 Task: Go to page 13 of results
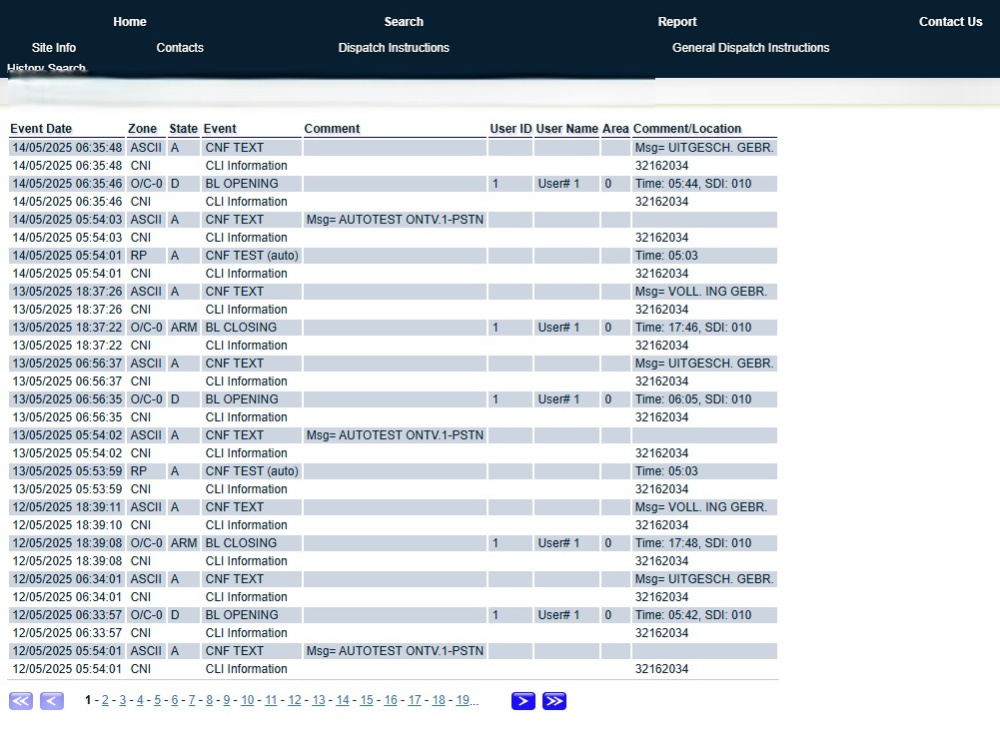(319, 700)
